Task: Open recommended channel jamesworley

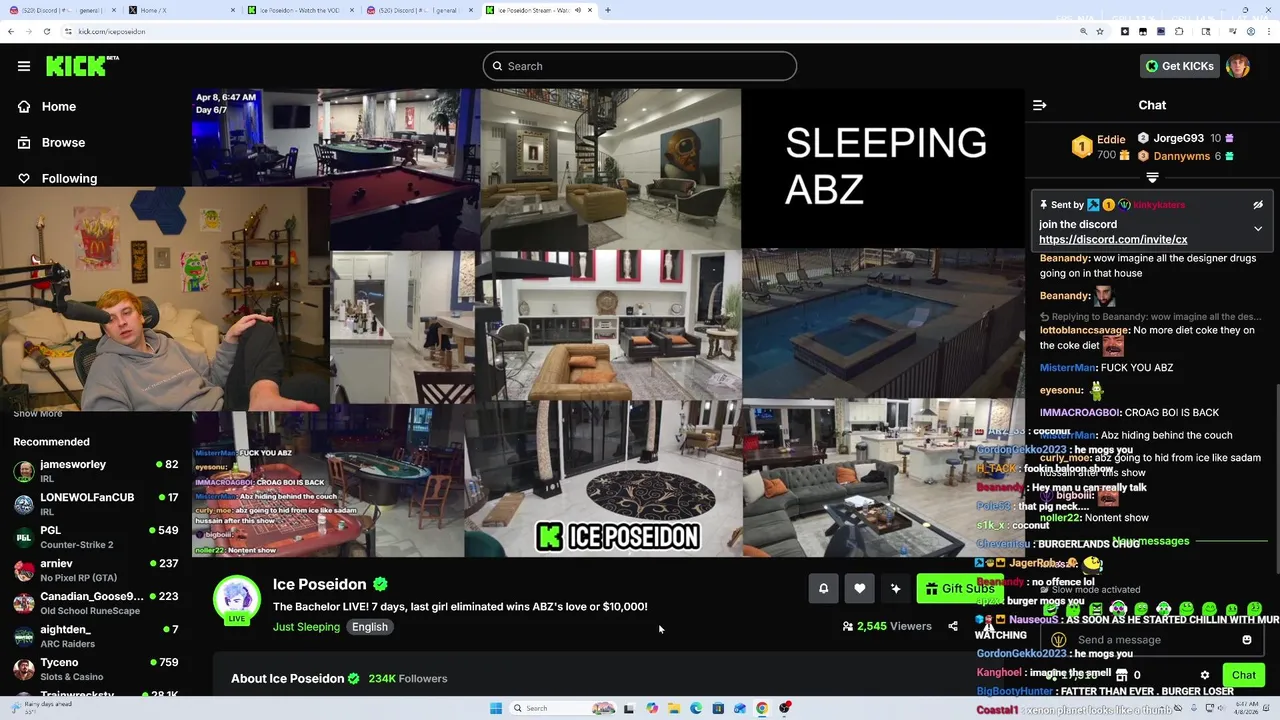Action: (x=95, y=470)
